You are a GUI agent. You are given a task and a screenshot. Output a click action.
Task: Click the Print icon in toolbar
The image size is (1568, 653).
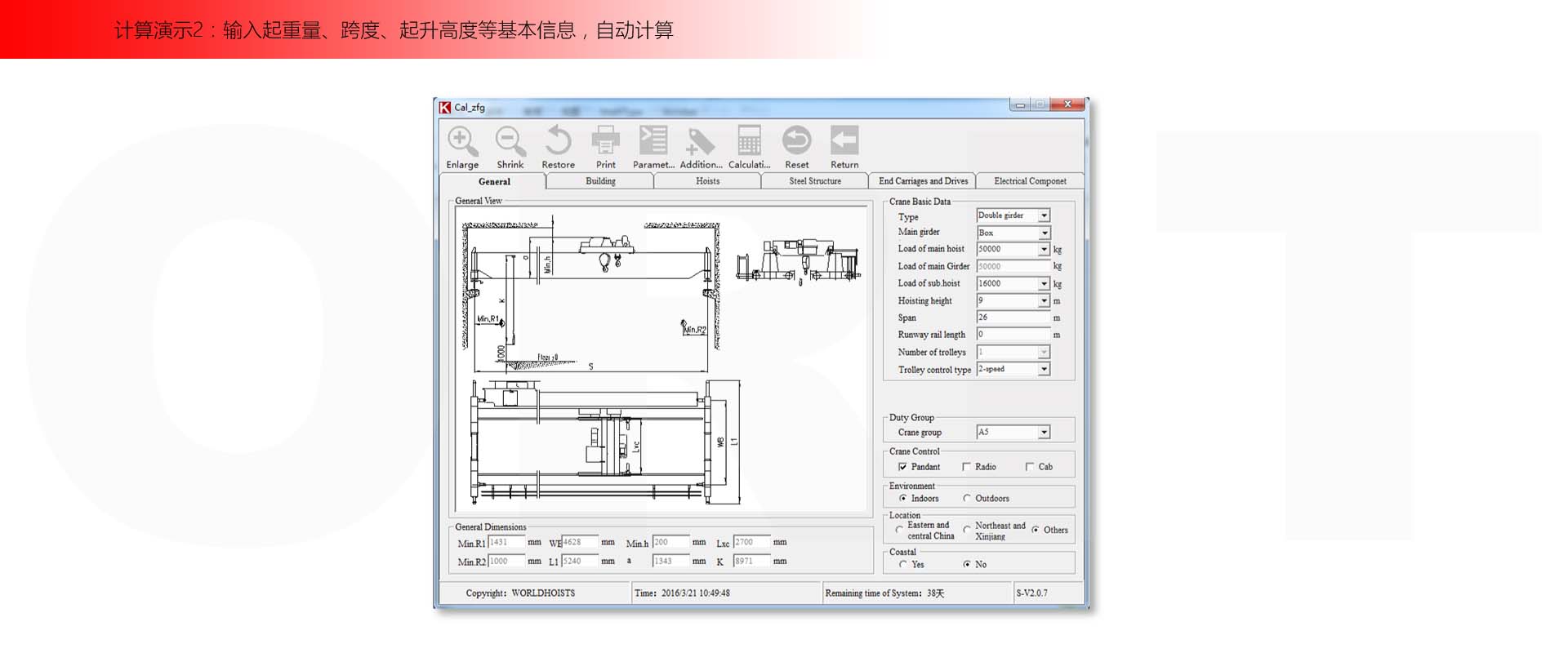click(x=605, y=142)
